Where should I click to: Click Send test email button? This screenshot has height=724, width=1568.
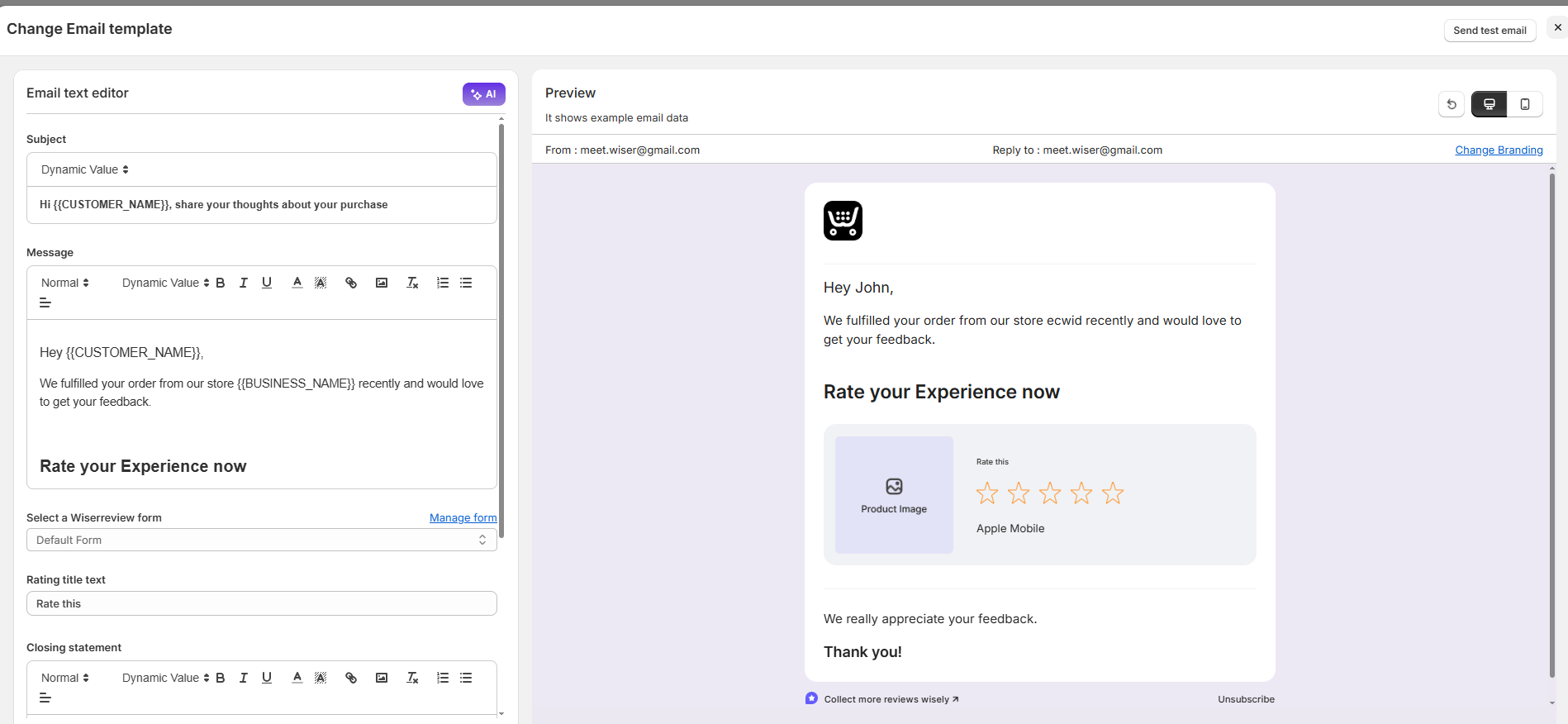[x=1490, y=31]
